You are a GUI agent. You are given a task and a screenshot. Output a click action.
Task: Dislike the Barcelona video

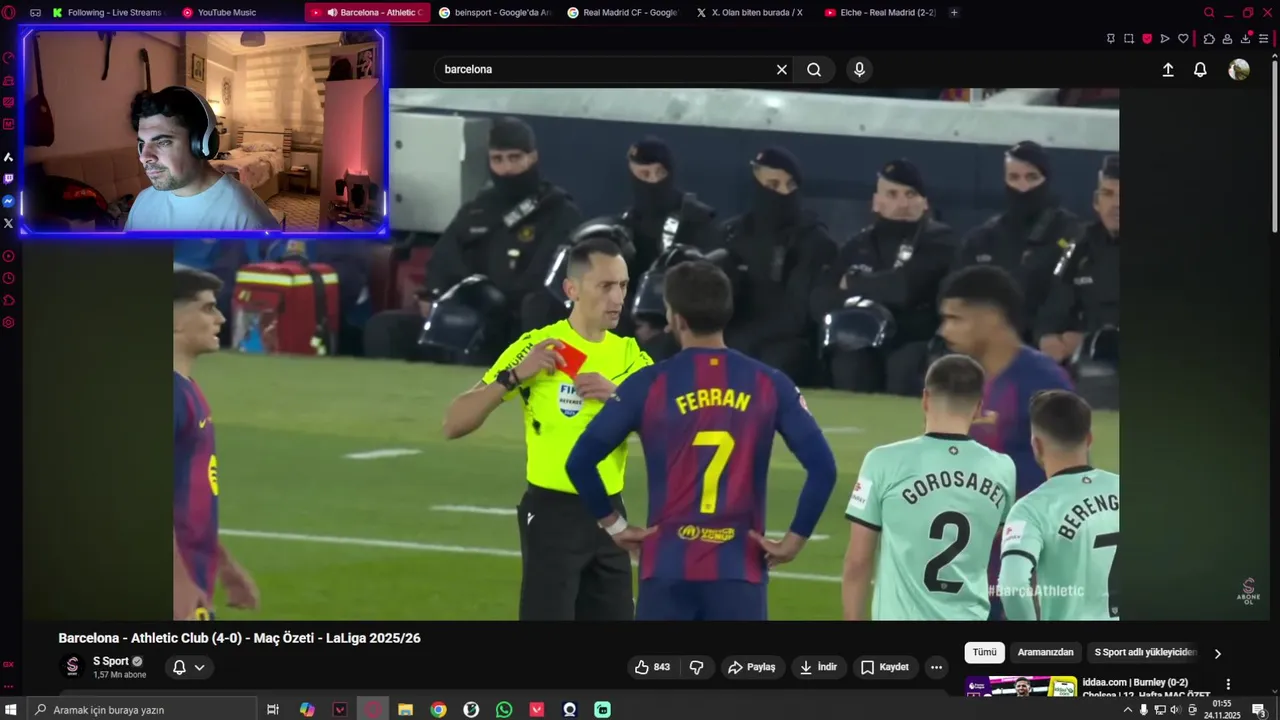(697, 667)
